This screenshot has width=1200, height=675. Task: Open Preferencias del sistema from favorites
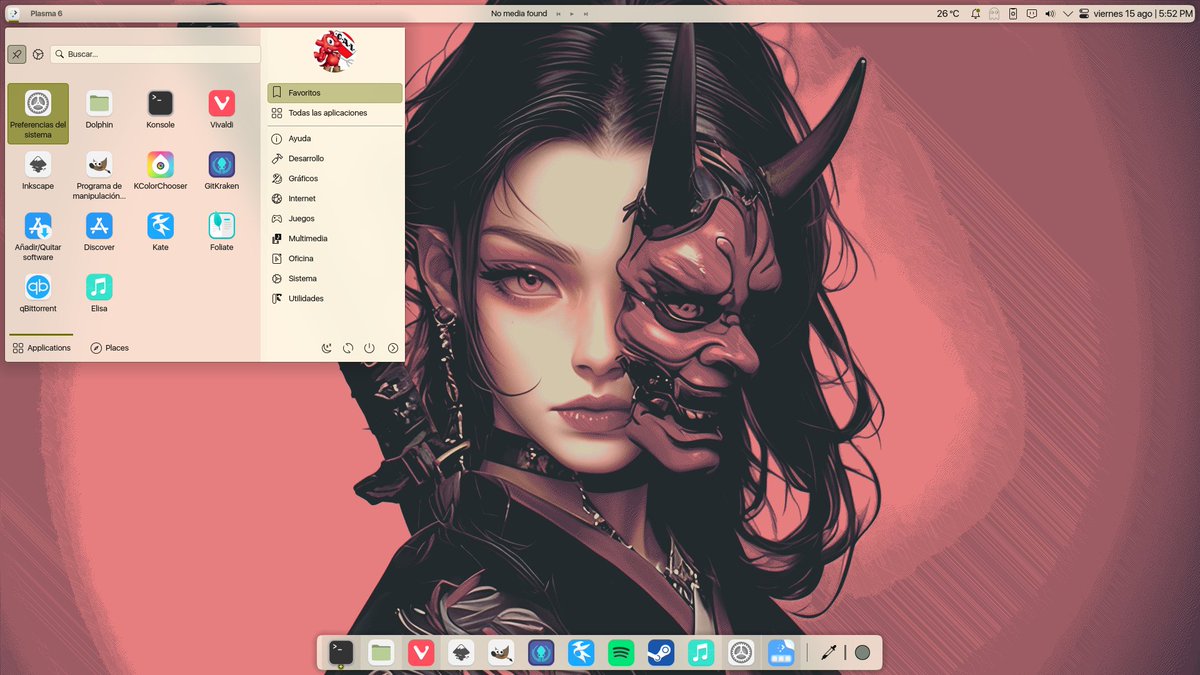(x=38, y=113)
